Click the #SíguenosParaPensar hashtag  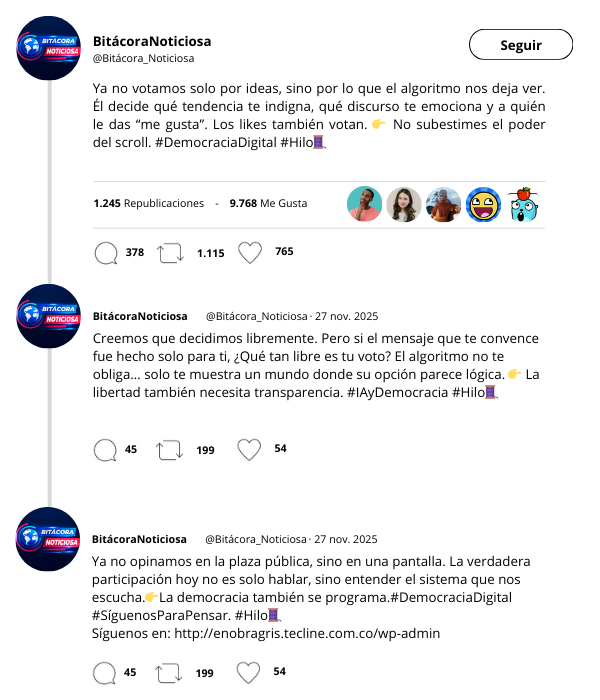(160, 615)
